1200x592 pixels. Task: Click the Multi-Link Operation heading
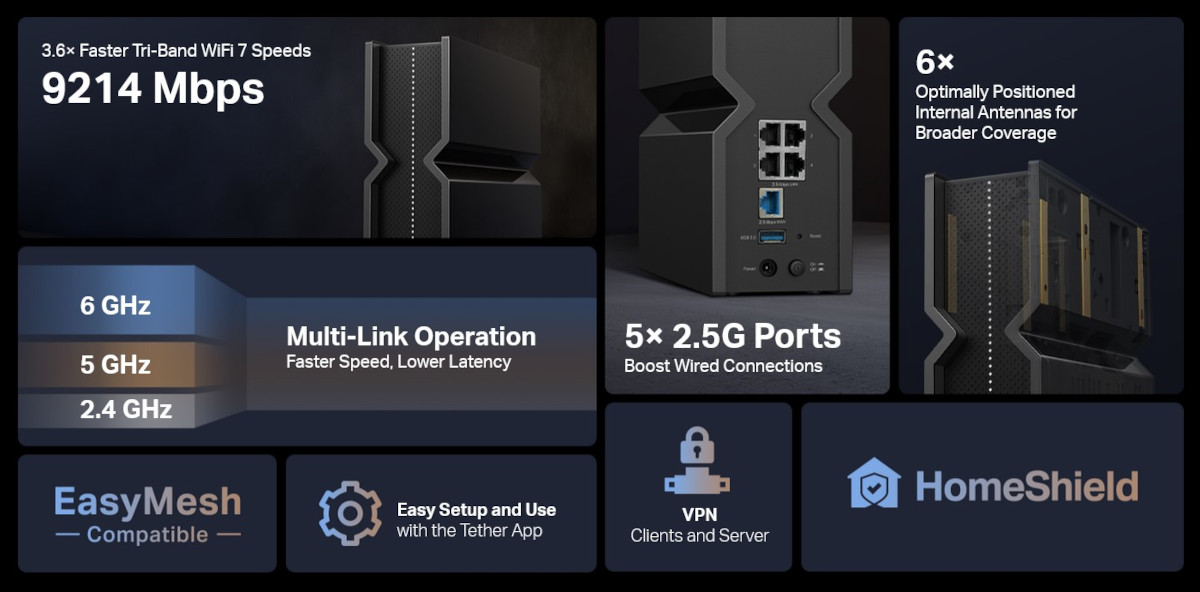coord(411,336)
